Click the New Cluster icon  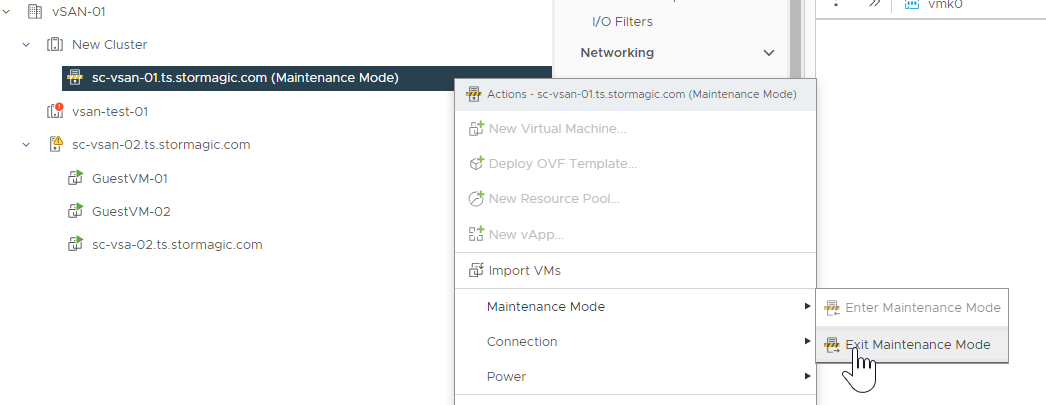click(54, 45)
